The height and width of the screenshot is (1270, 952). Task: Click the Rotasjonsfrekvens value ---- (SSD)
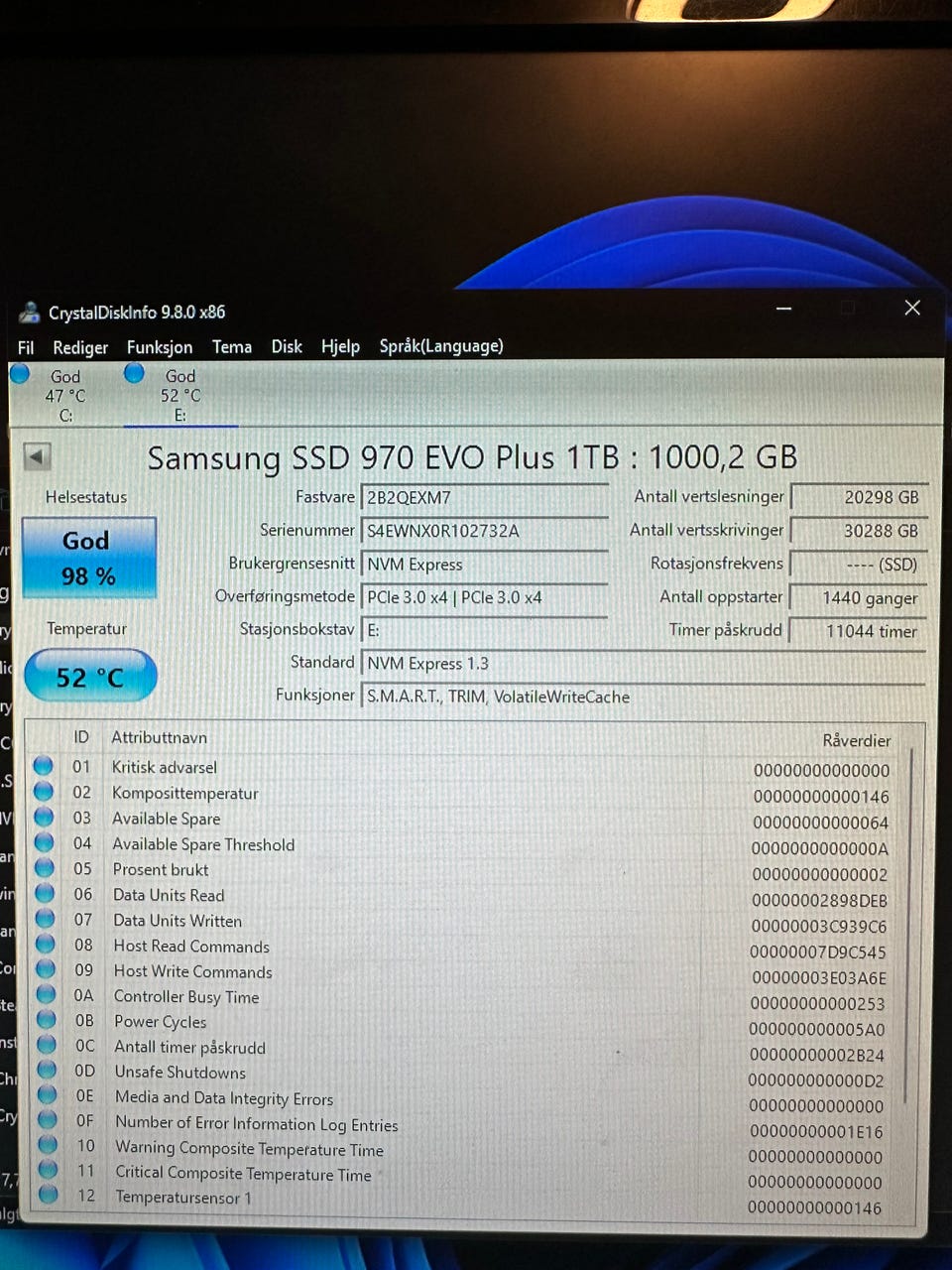coord(859,565)
